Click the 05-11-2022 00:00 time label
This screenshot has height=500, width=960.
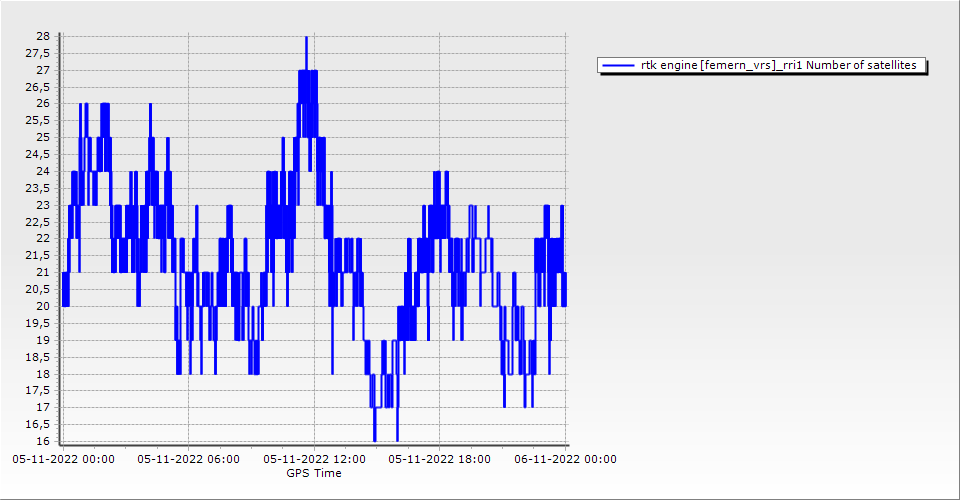point(63,460)
